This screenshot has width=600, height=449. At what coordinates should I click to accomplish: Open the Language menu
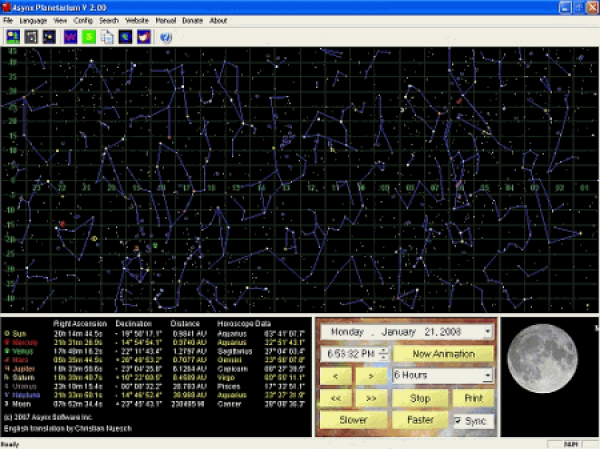click(33, 20)
